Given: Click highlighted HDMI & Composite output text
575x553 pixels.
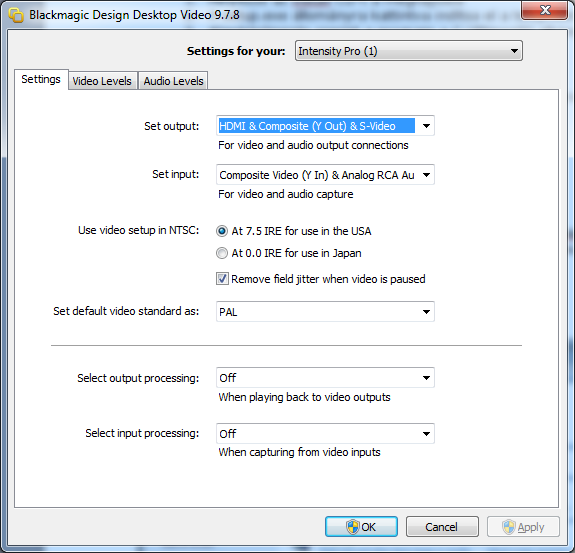Looking at the screenshot, I should coord(307,126).
